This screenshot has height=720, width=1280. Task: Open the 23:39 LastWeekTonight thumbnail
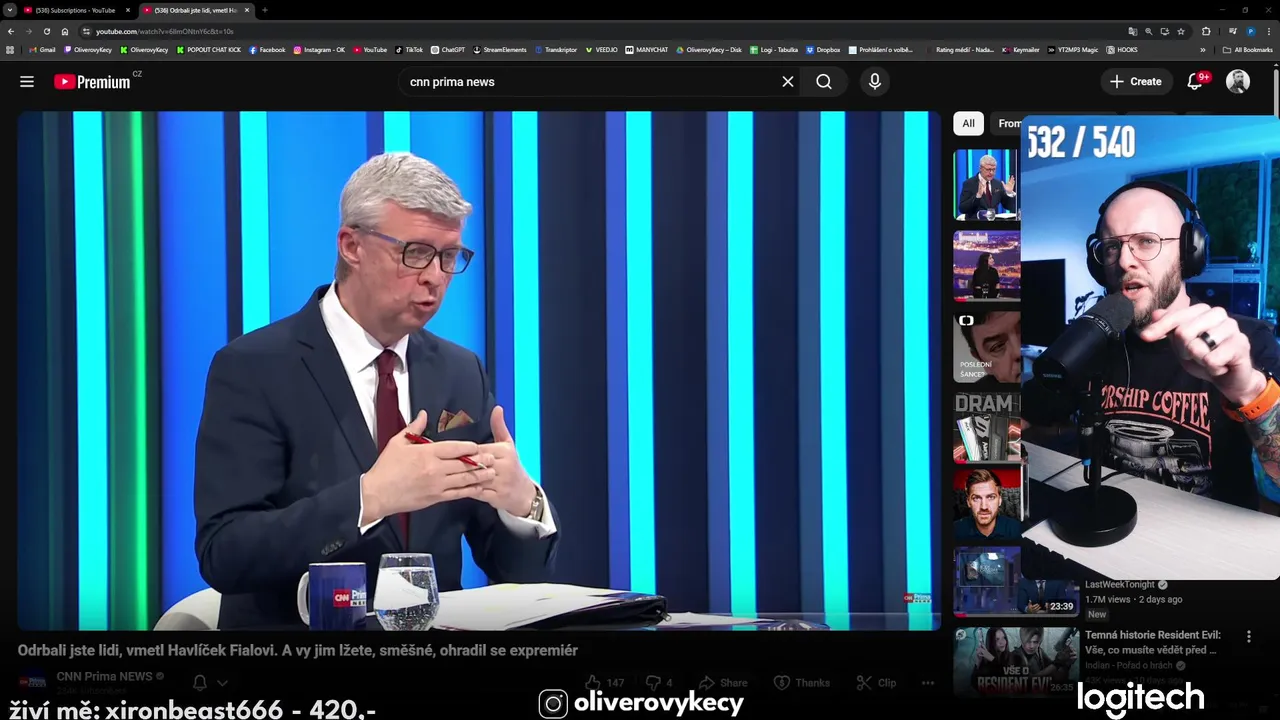point(1016,581)
